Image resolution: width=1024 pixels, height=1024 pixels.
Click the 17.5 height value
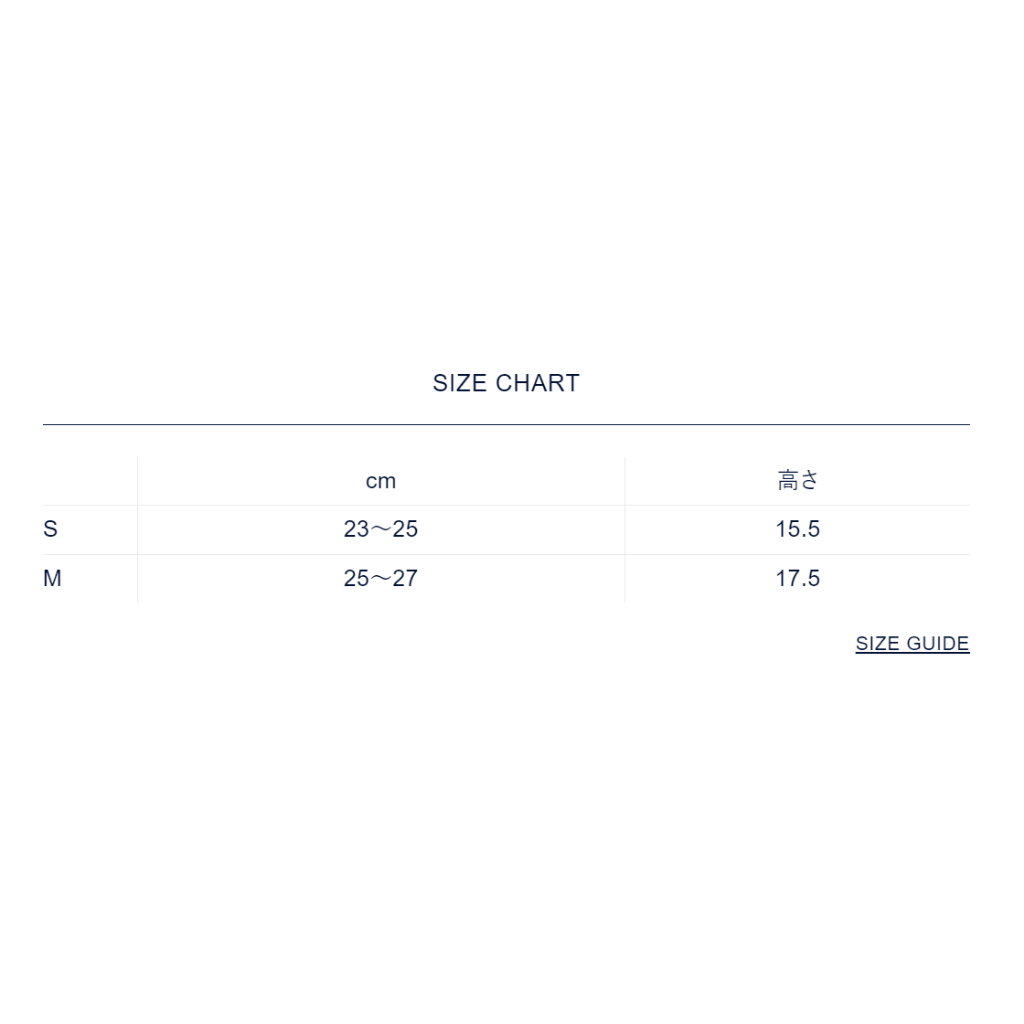(x=797, y=578)
